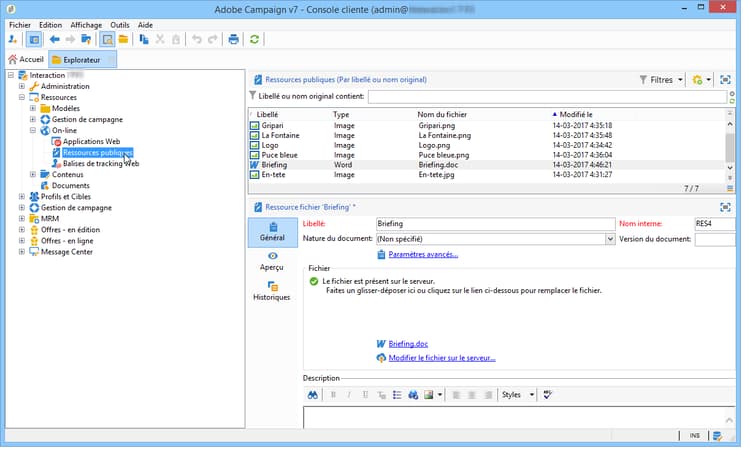Open the gear icon dropdown arrow

(x=708, y=80)
